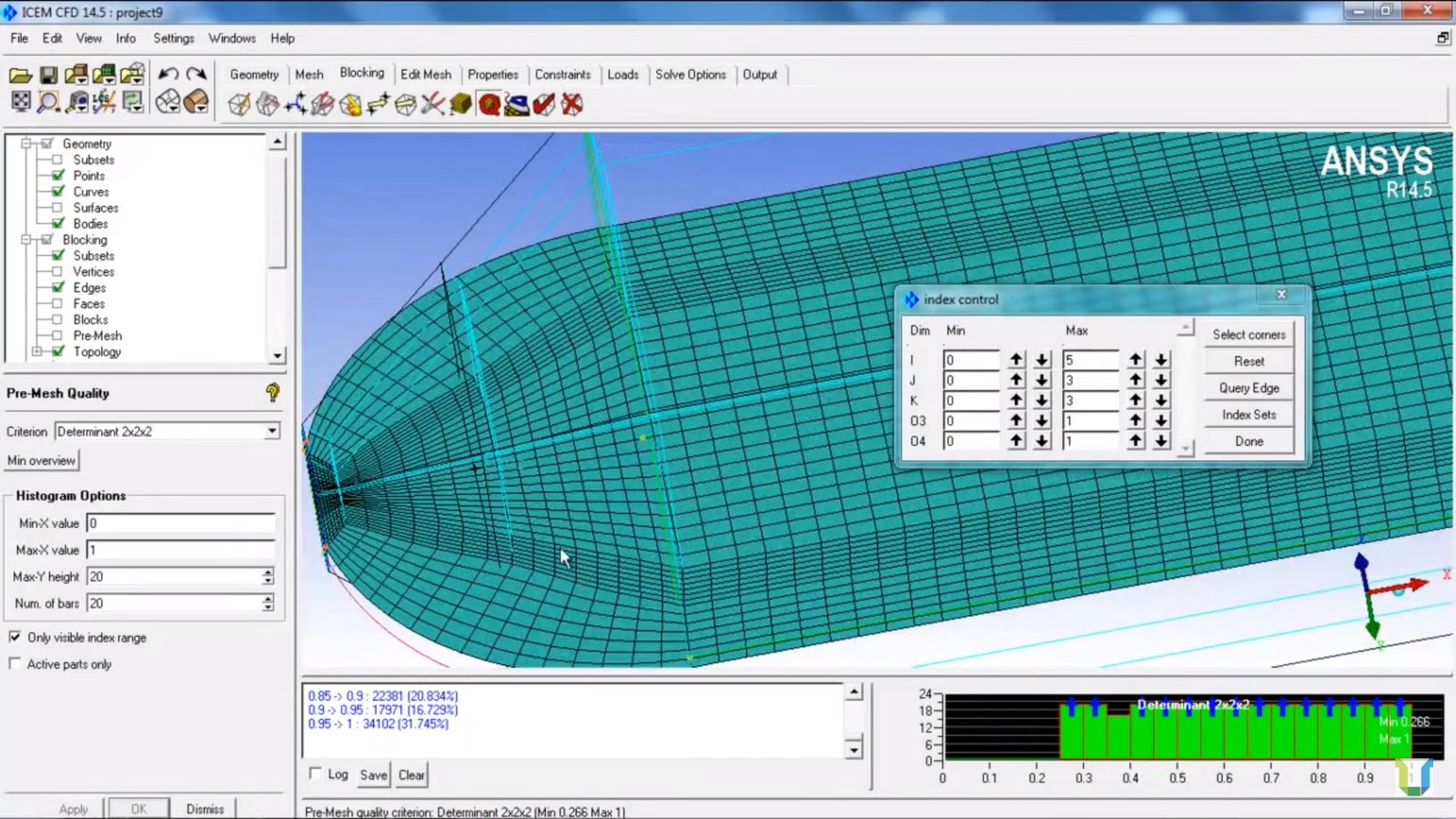Expand the Topology tree node
1456x819 pixels.
pos(37,351)
